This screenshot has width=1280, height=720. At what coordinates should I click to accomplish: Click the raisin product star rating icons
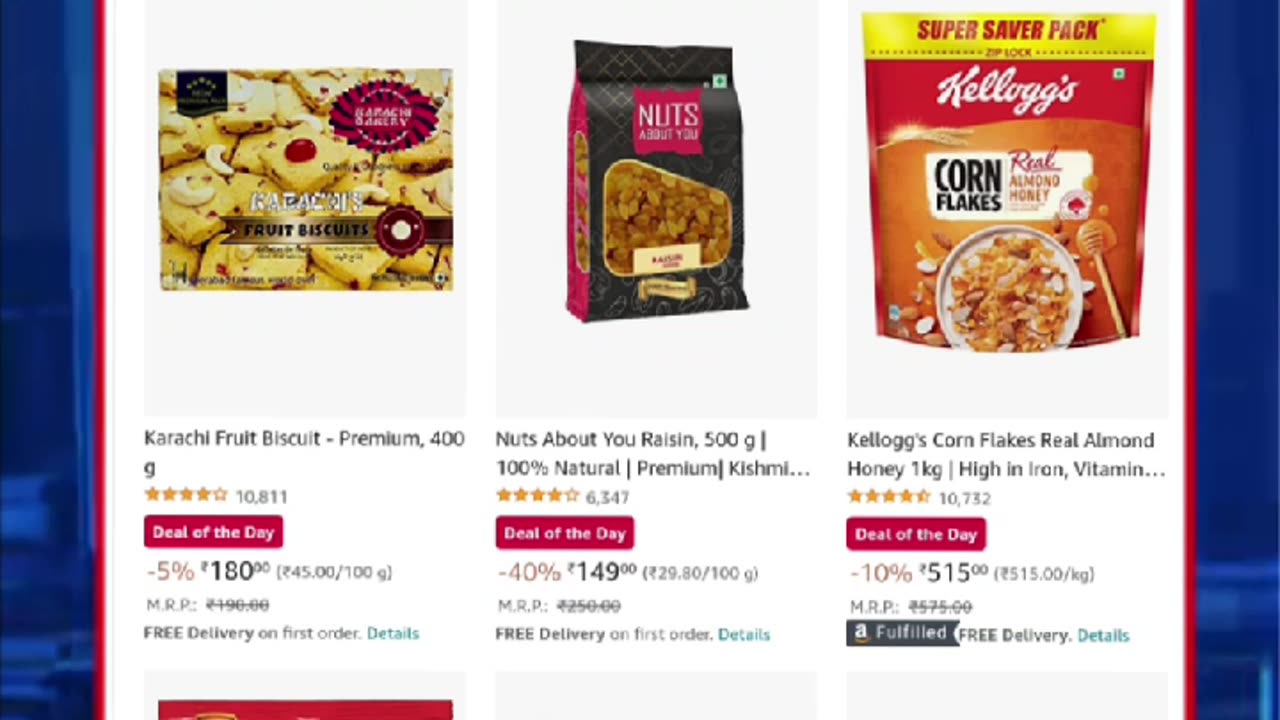(x=537, y=496)
